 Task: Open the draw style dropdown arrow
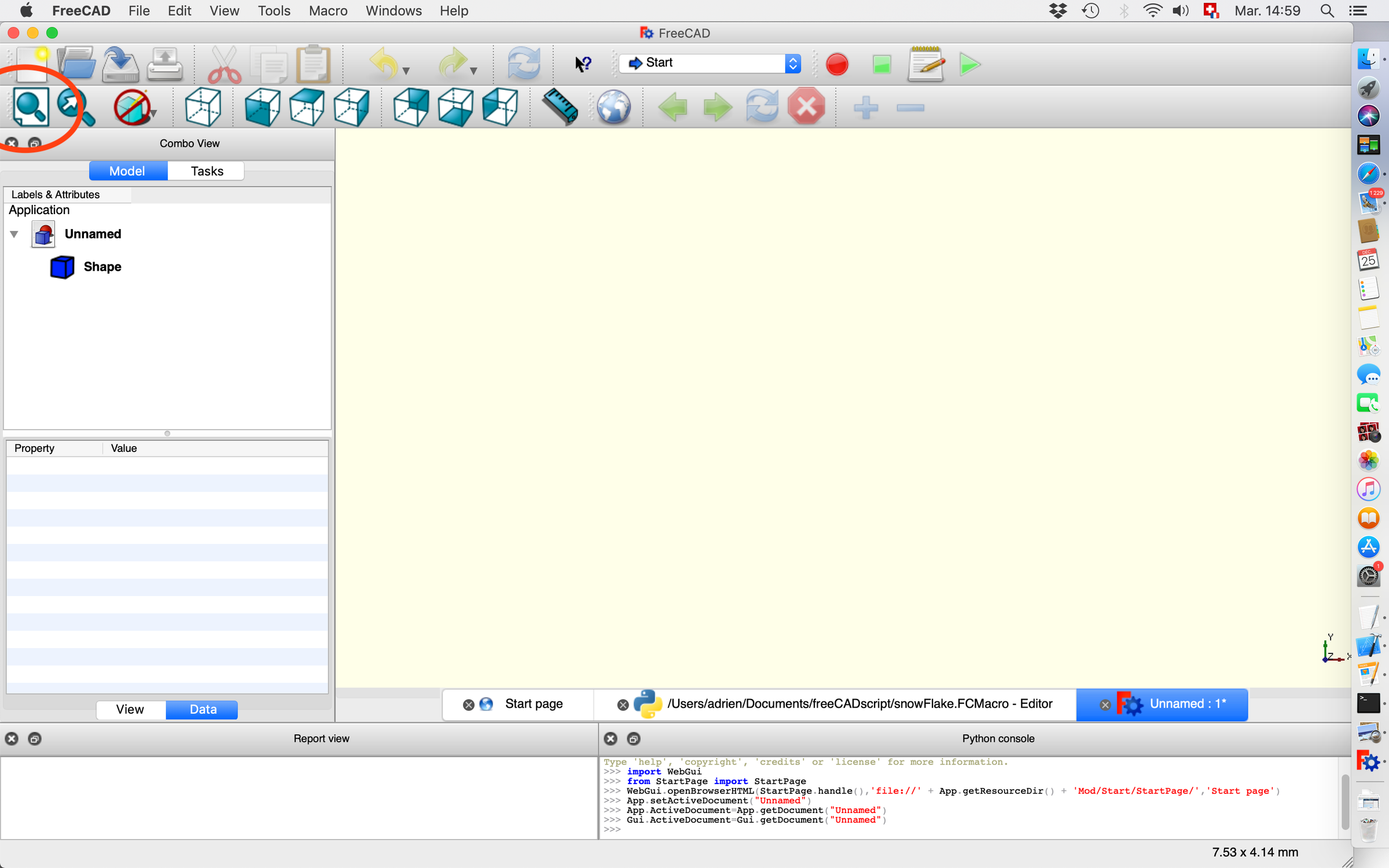tap(154, 113)
